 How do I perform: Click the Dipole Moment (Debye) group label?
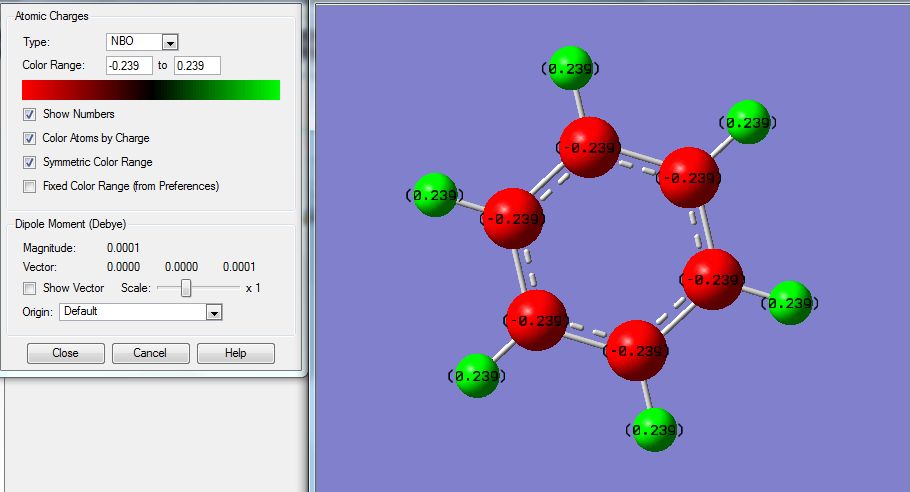click(70, 224)
